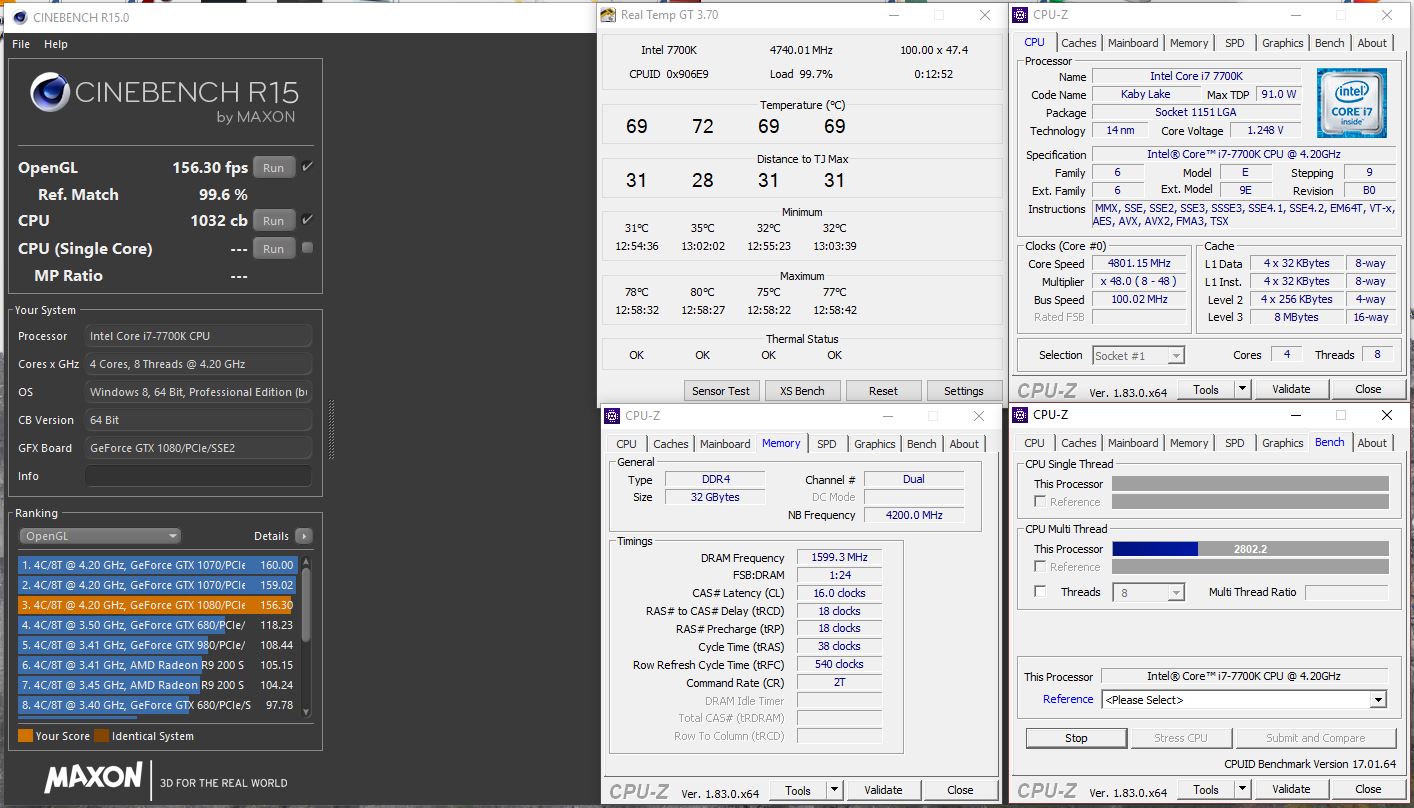This screenshot has width=1414, height=808.
Task: Open Settings in Real Temp
Action: [x=963, y=391]
